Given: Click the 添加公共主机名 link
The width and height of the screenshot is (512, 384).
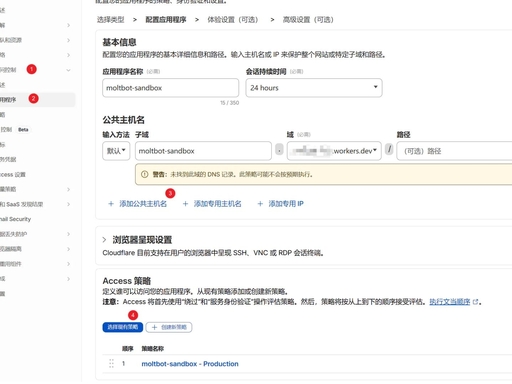Looking at the screenshot, I should click(138, 204).
